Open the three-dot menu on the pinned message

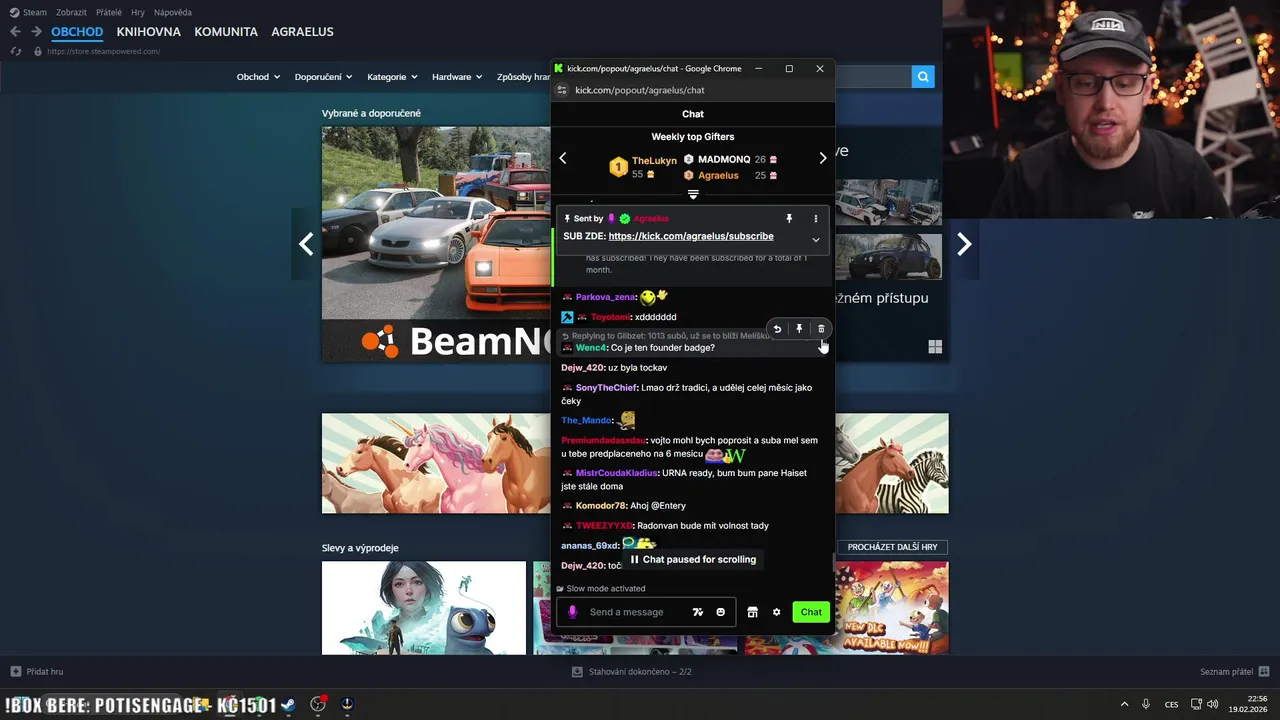(815, 218)
